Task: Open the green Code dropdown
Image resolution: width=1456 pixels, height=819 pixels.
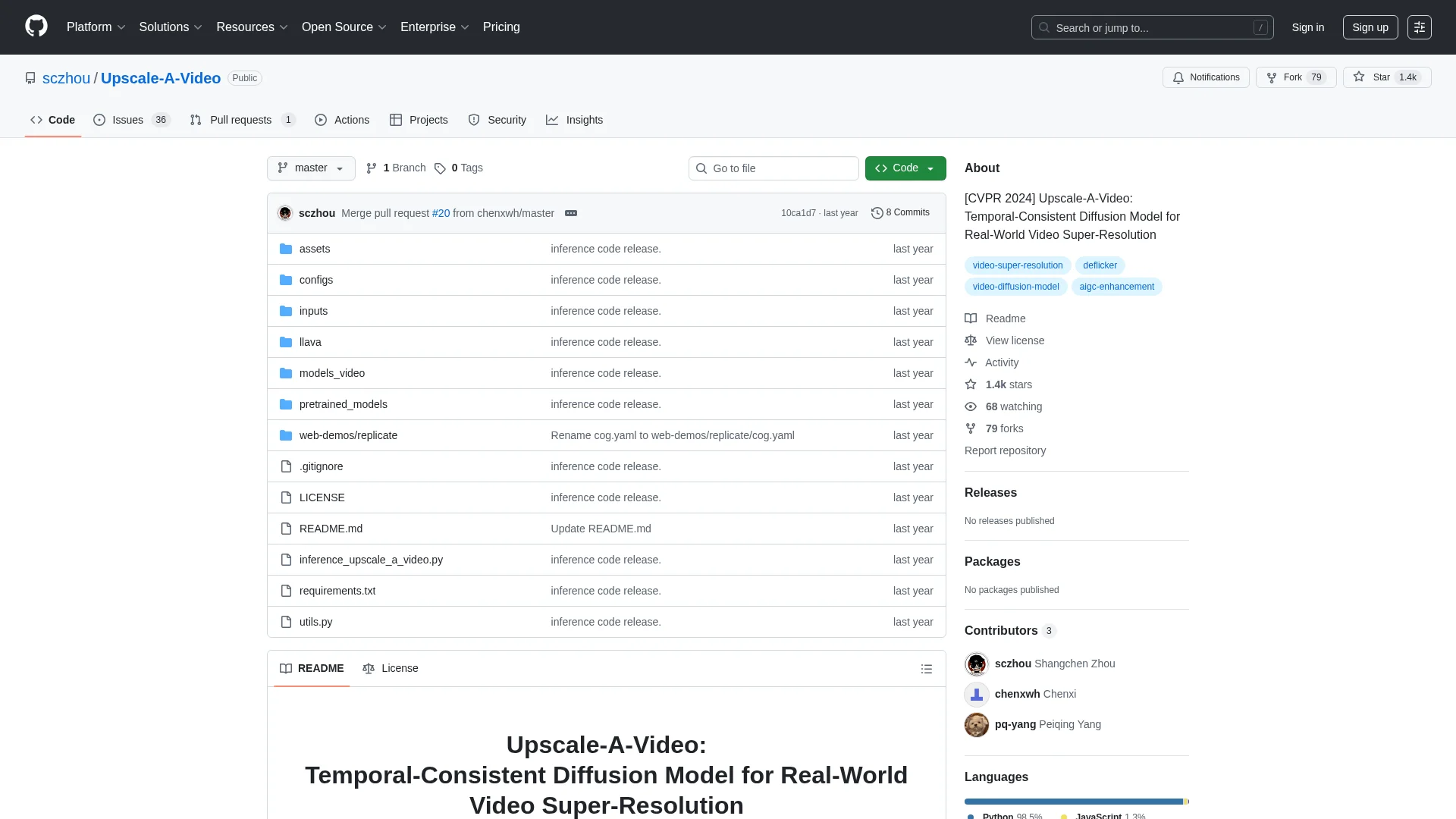Action: (x=905, y=168)
